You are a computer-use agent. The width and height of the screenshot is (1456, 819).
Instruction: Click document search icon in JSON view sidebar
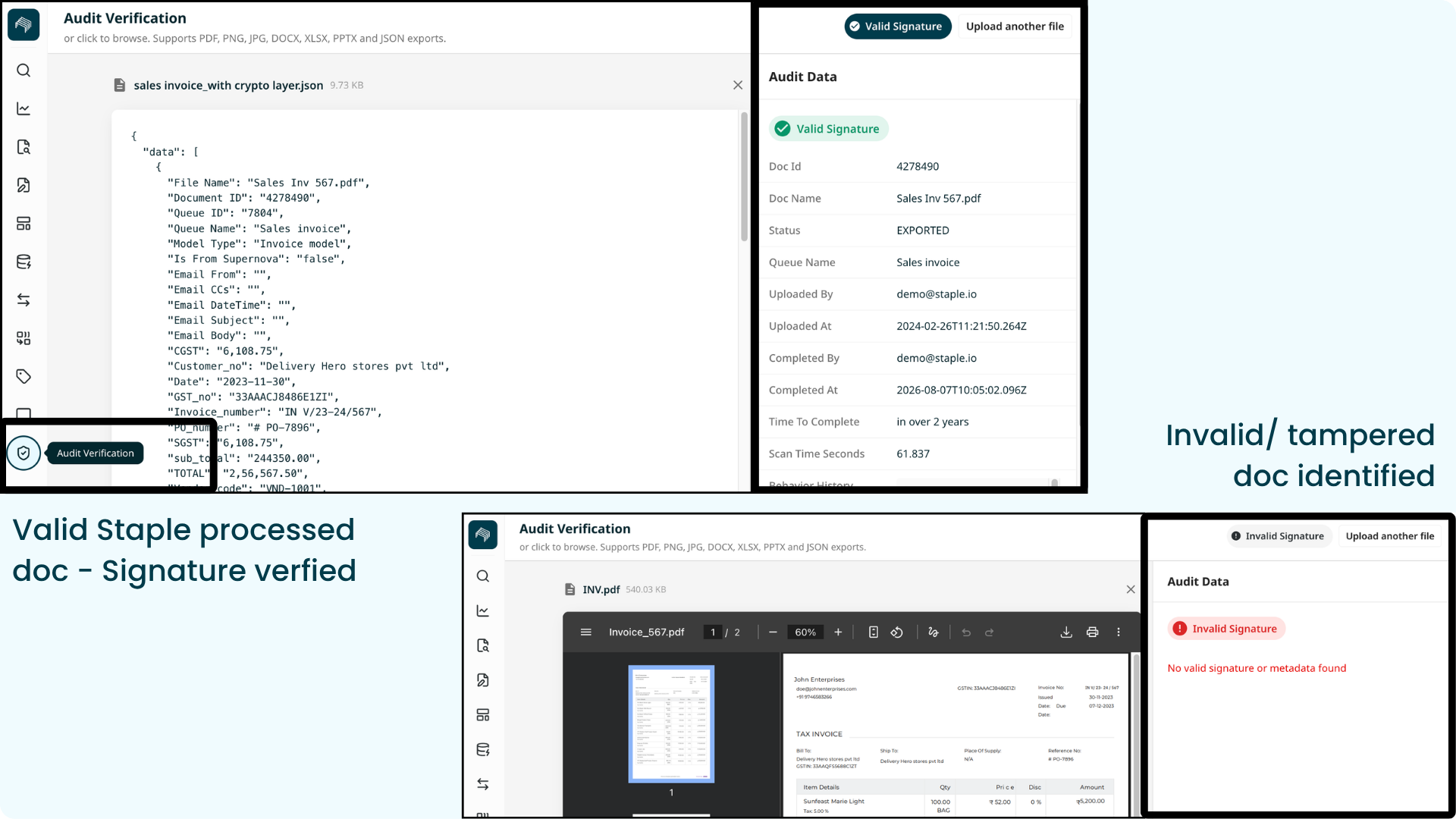(24, 147)
